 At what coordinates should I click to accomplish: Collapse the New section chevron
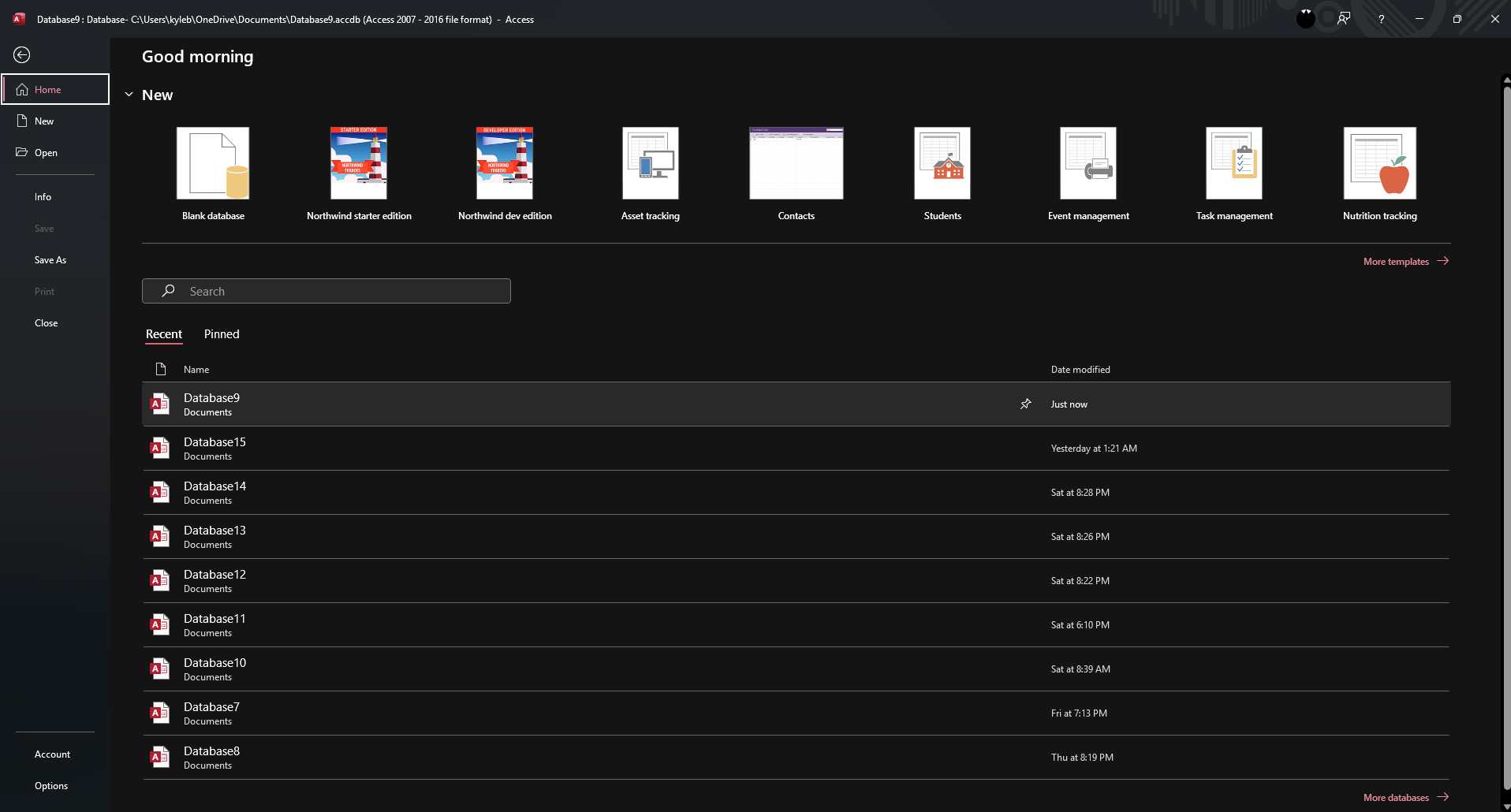(129, 95)
